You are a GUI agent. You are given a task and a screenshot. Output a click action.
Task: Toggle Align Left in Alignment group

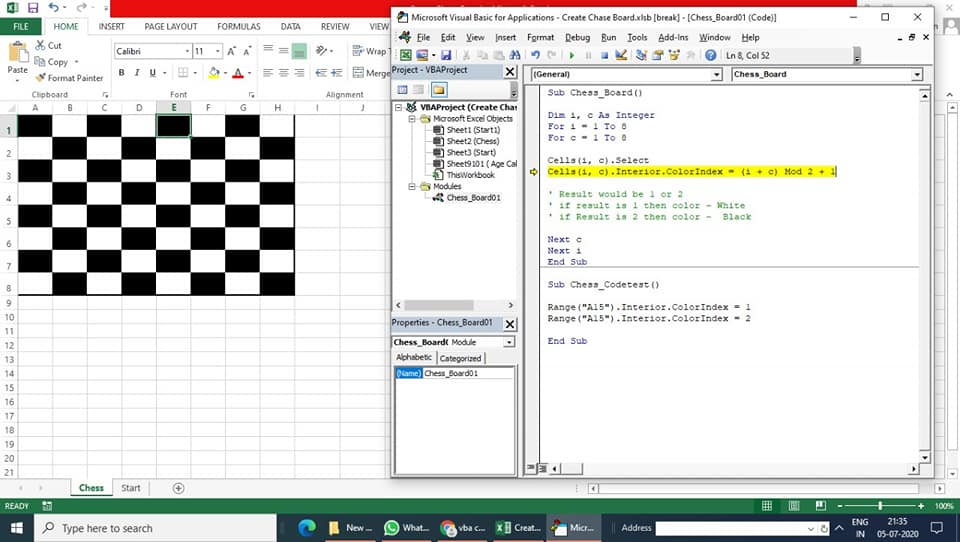268,73
